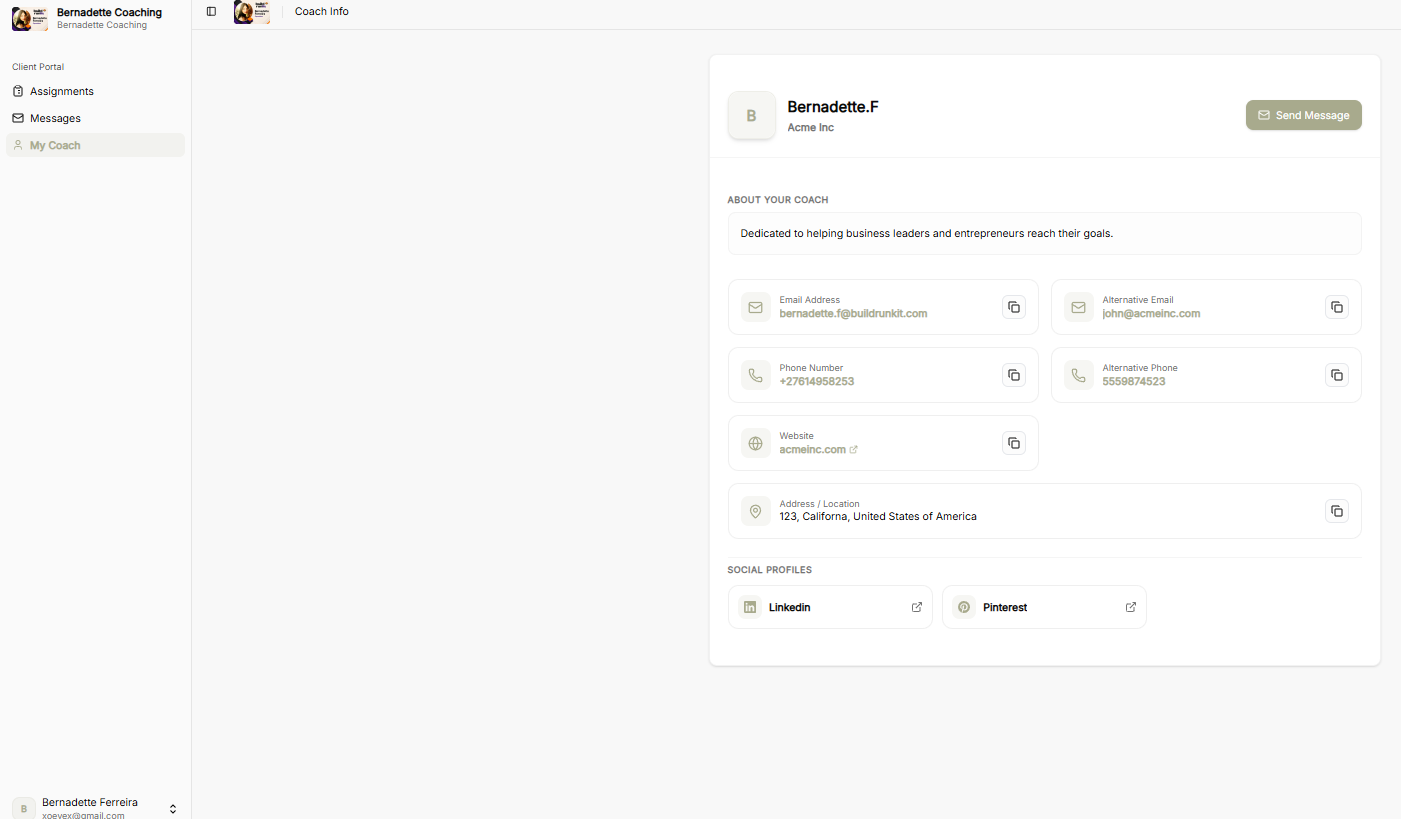This screenshot has height=819, width=1401.
Task: Copy the Alternative Email value
Action: point(1337,307)
